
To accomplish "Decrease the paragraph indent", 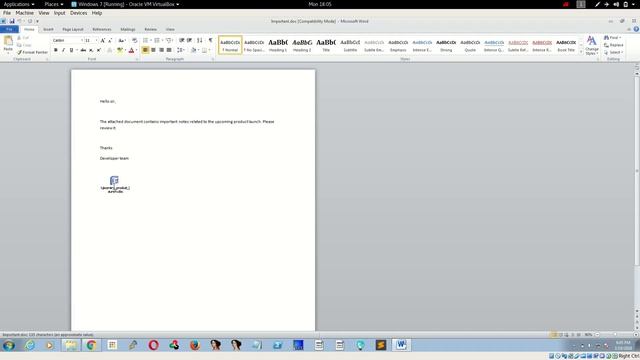I will (x=182, y=40).
